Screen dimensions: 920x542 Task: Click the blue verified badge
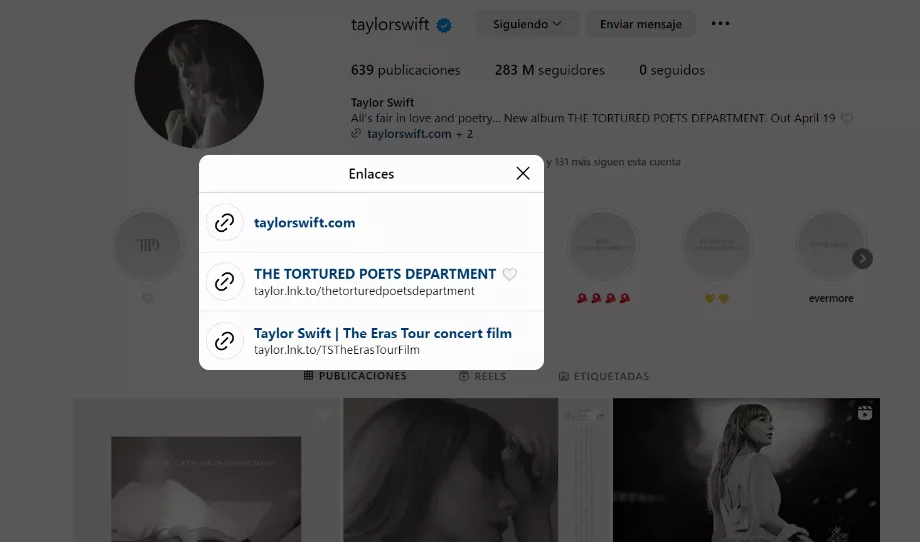point(444,25)
